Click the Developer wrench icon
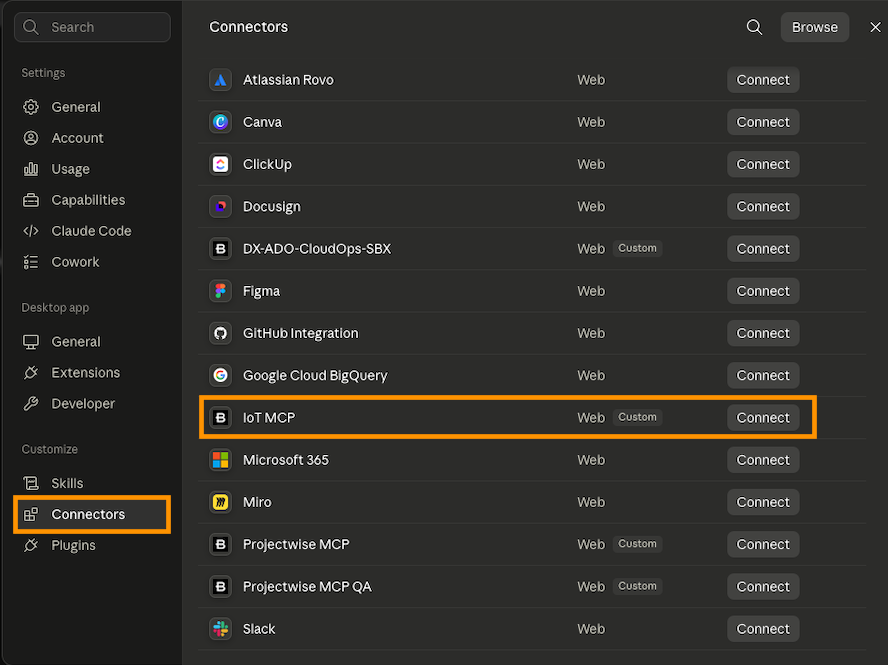This screenshot has height=665, width=888. click(31, 403)
